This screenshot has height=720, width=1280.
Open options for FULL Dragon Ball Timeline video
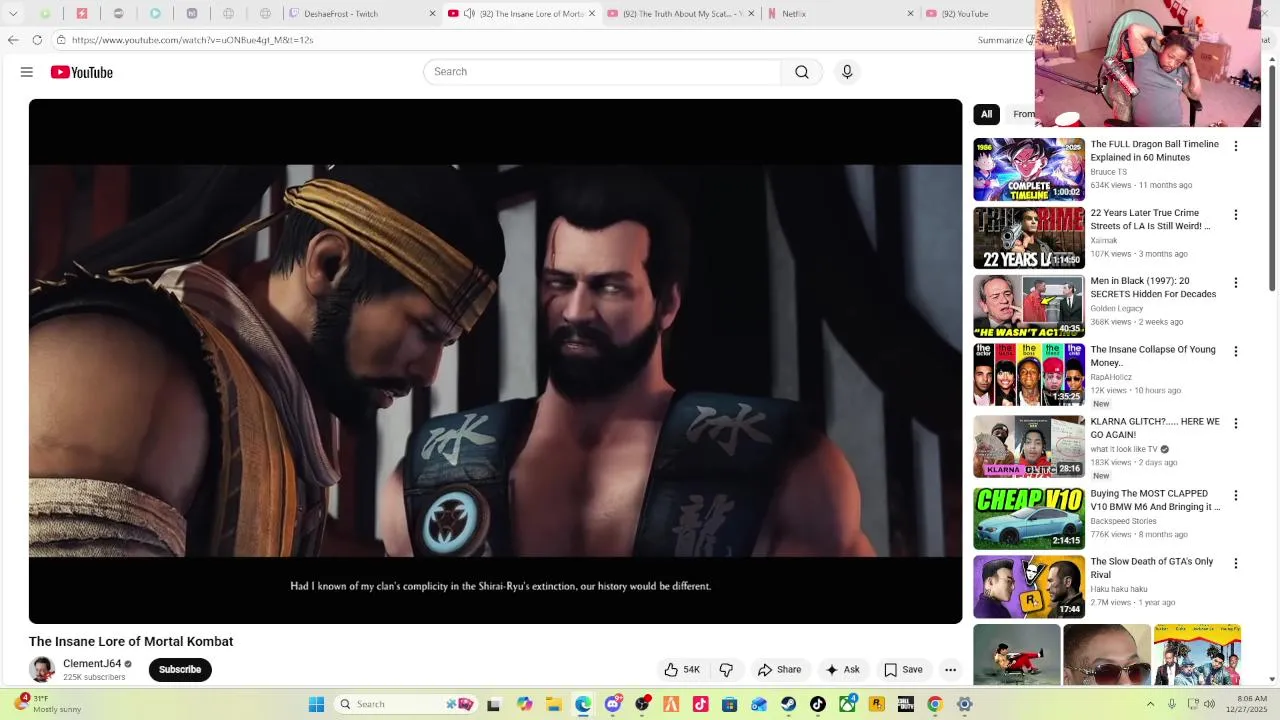(x=1236, y=146)
